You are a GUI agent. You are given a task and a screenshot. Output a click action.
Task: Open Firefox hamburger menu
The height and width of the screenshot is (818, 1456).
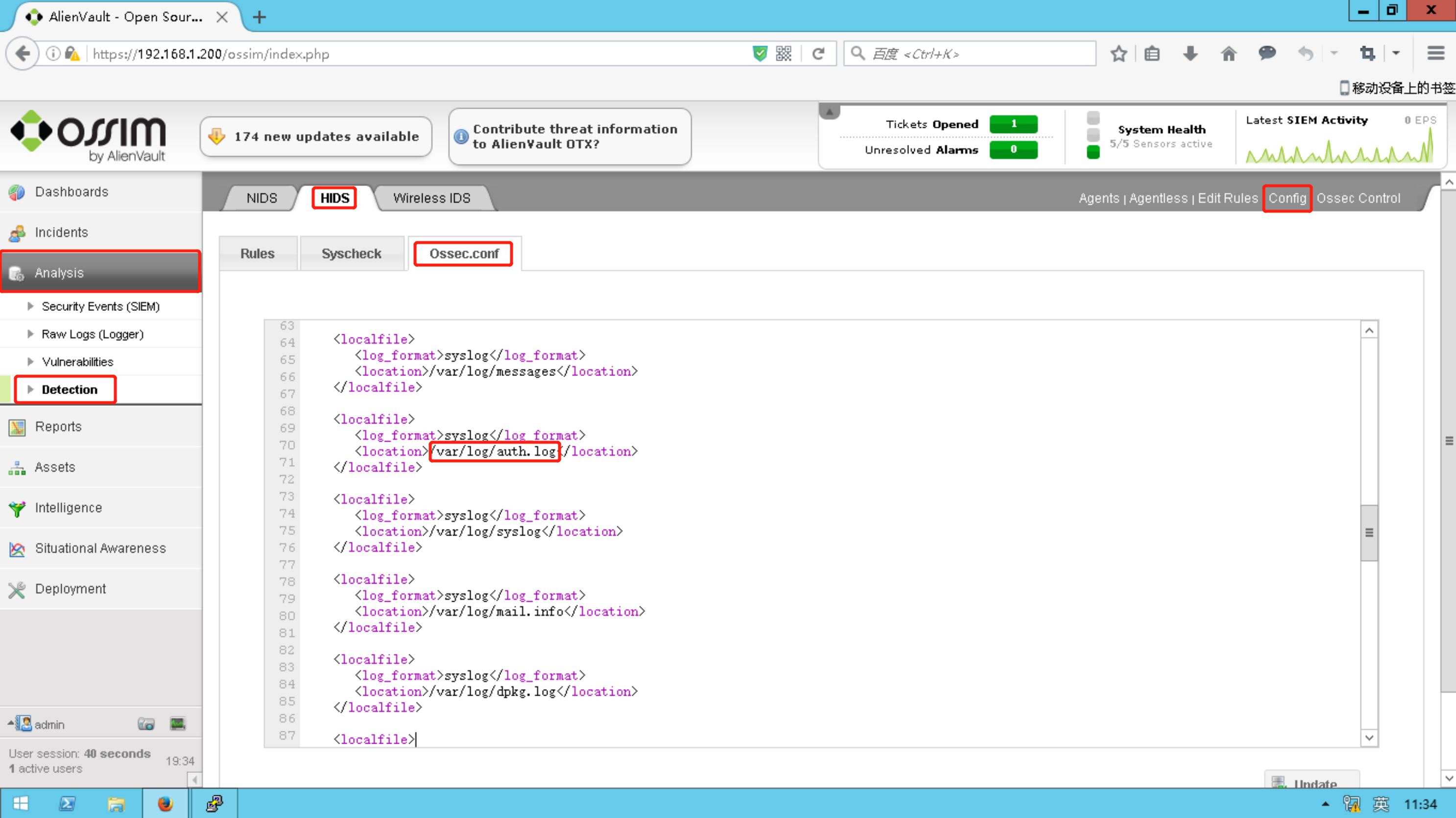(x=1435, y=54)
